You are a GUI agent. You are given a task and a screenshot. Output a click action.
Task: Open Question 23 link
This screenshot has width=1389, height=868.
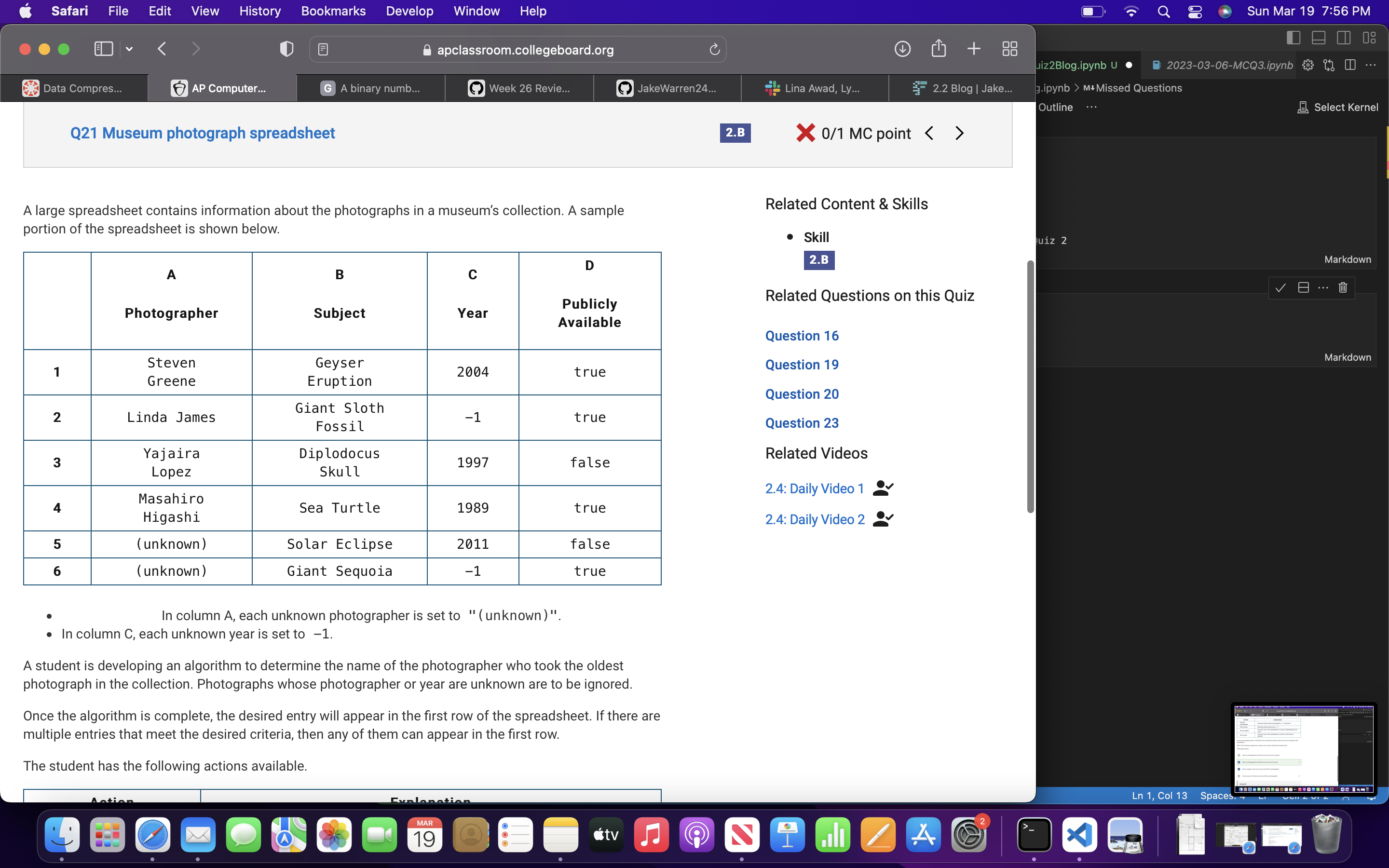point(802,423)
